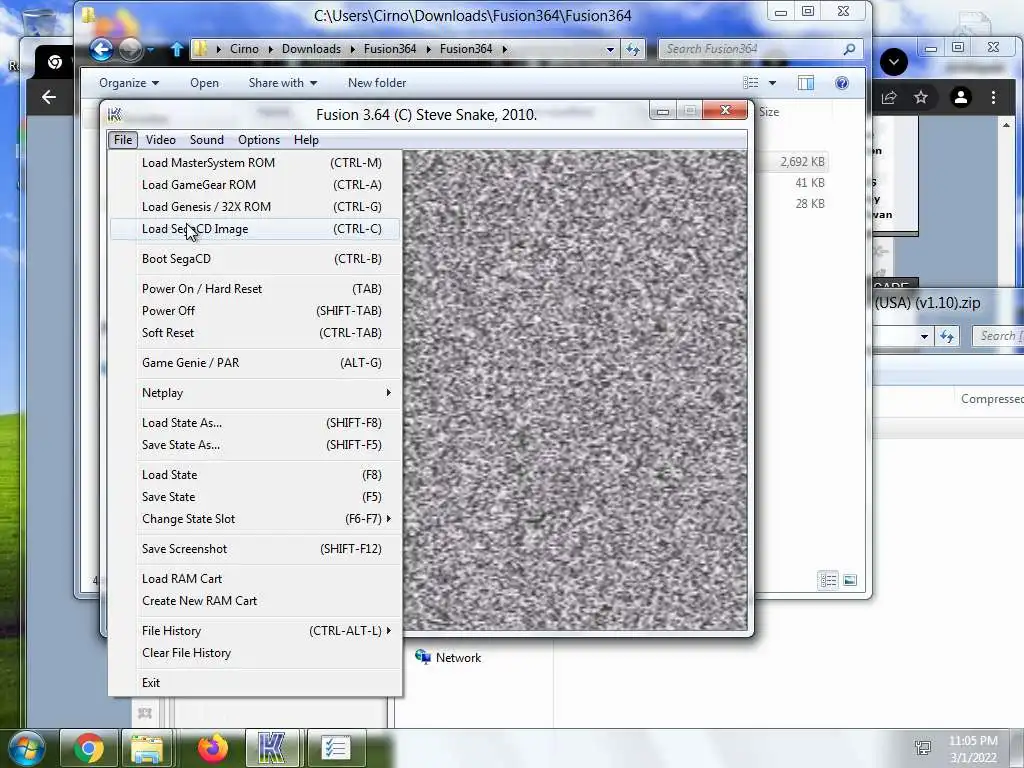Viewport: 1024px width, 768px height.
Task: Click the search magnifier icon
Action: pyautogui.click(x=849, y=49)
